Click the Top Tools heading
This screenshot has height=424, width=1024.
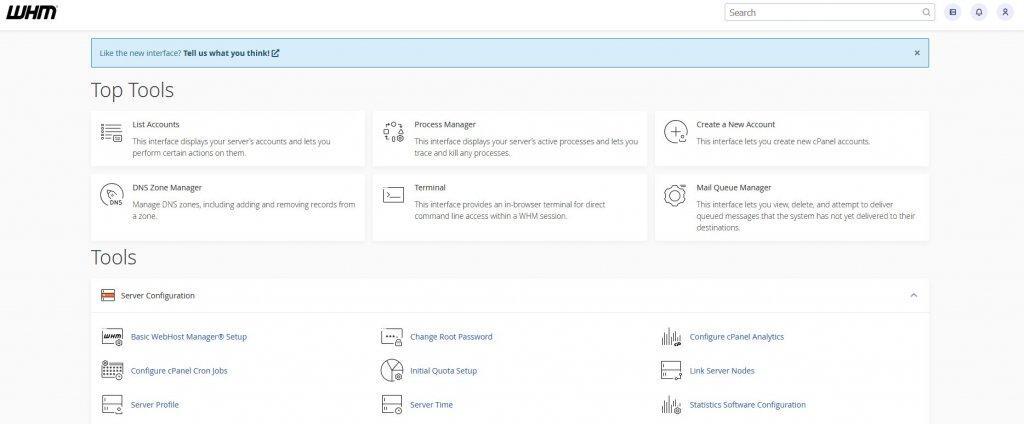click(133, 90)
